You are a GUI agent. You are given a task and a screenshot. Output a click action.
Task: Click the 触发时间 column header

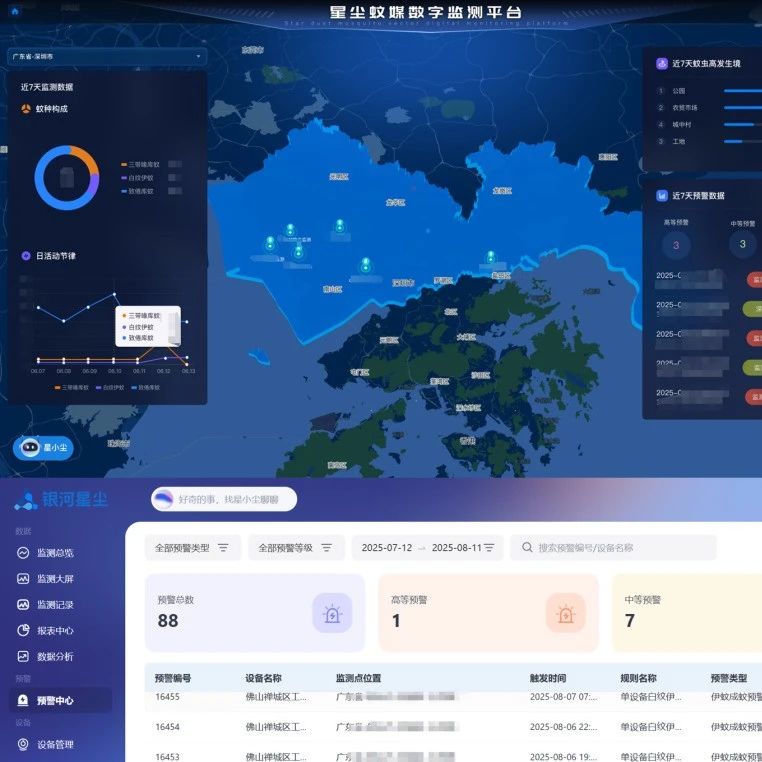pyautogui.click(x=548, y=678)
